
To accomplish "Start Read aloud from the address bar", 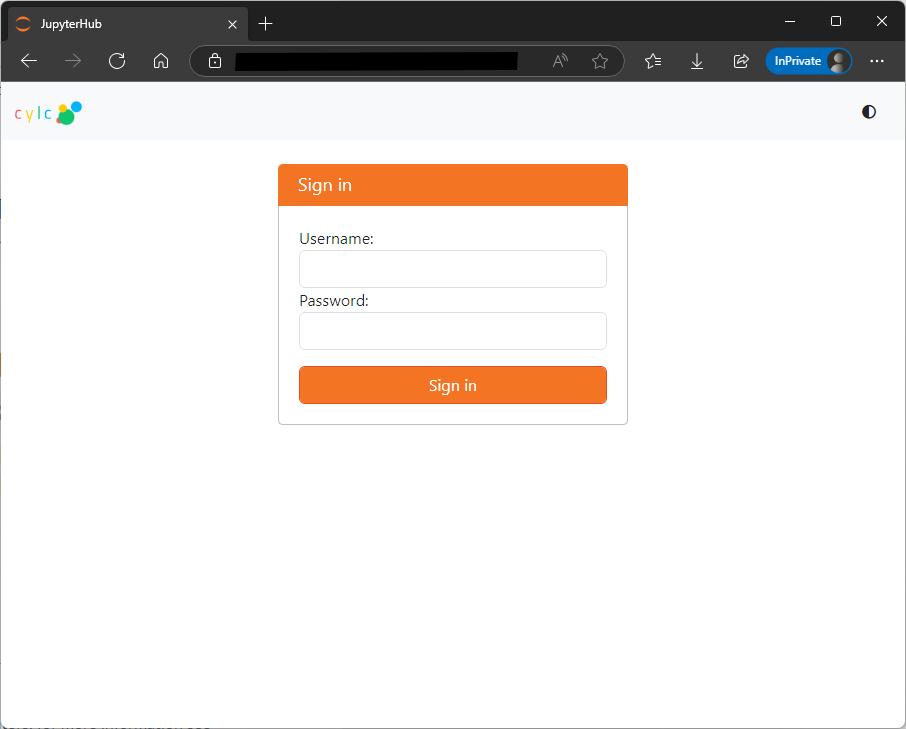I will pyautogui.click(x=560, y=61).
